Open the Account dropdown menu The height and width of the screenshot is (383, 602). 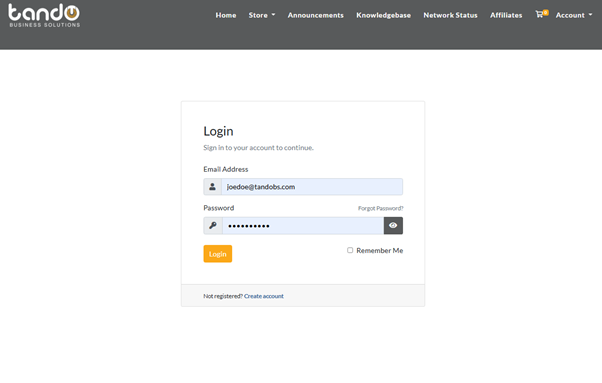pyautogui.click(x=574, y=15)
